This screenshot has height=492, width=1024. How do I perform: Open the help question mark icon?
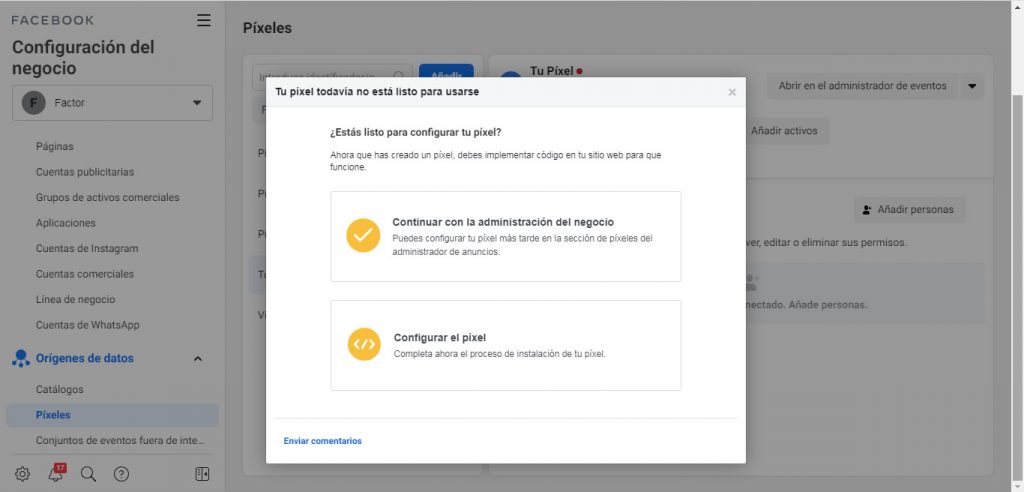(x=121, y=474)
